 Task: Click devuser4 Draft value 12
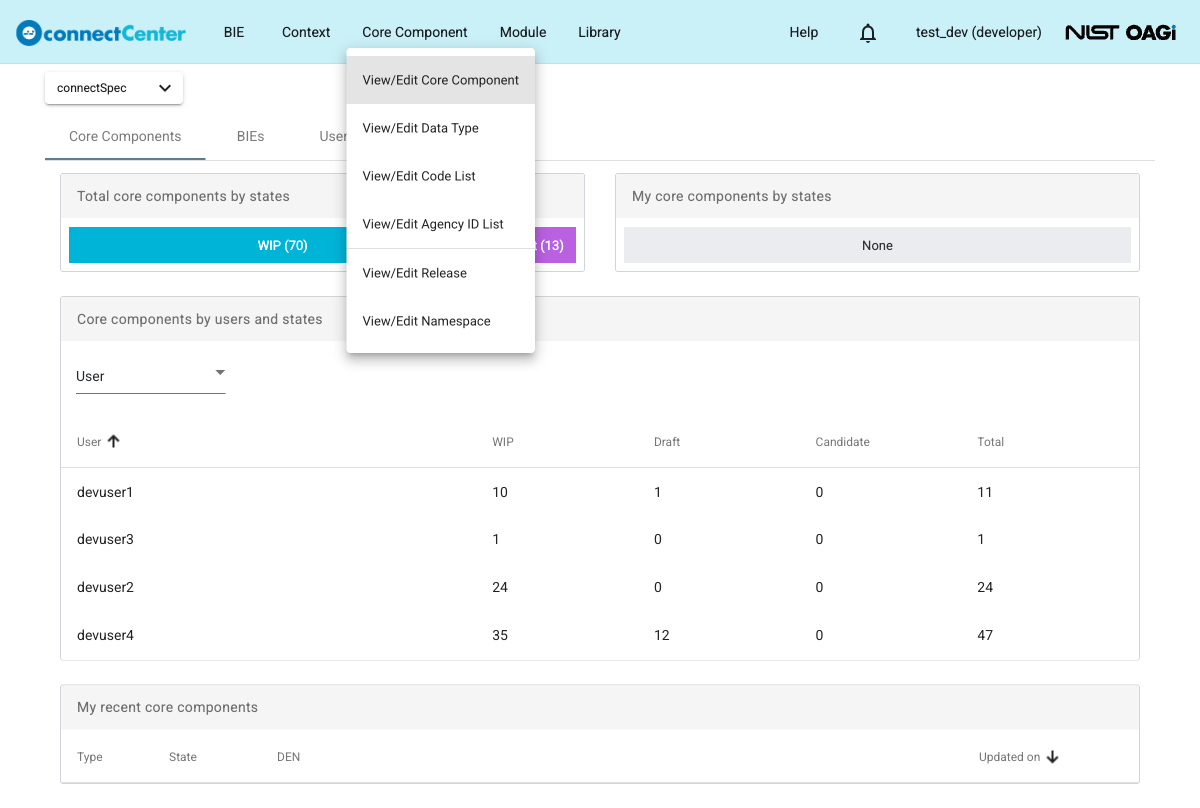[x=662, y=635]
